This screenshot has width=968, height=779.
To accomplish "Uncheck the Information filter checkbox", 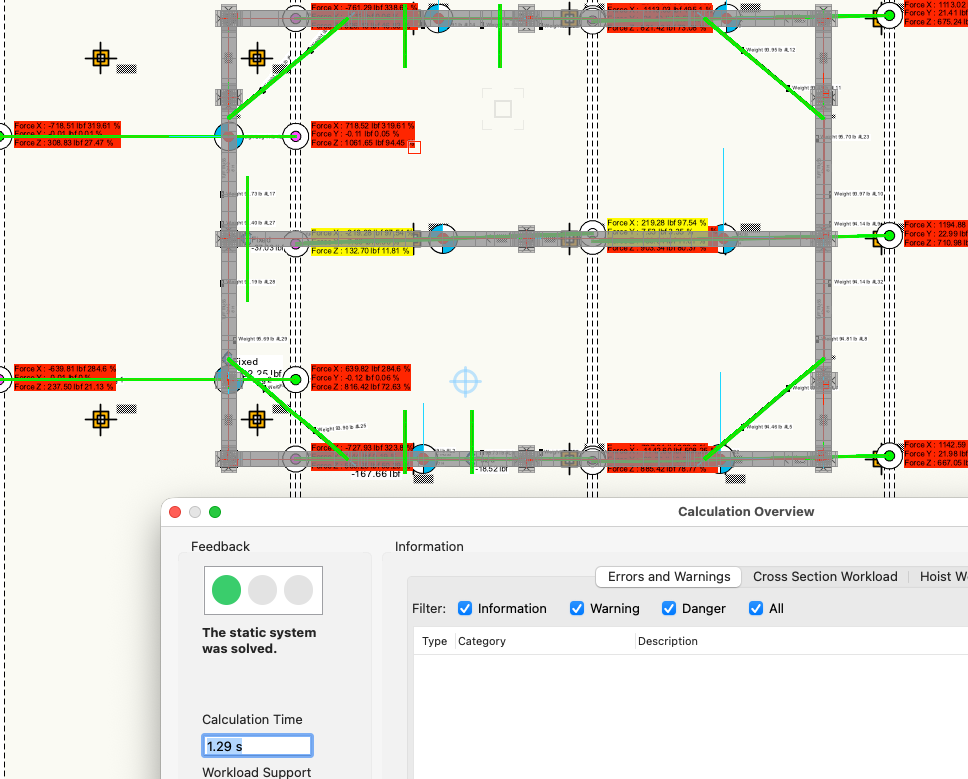I will coord(465,608).
